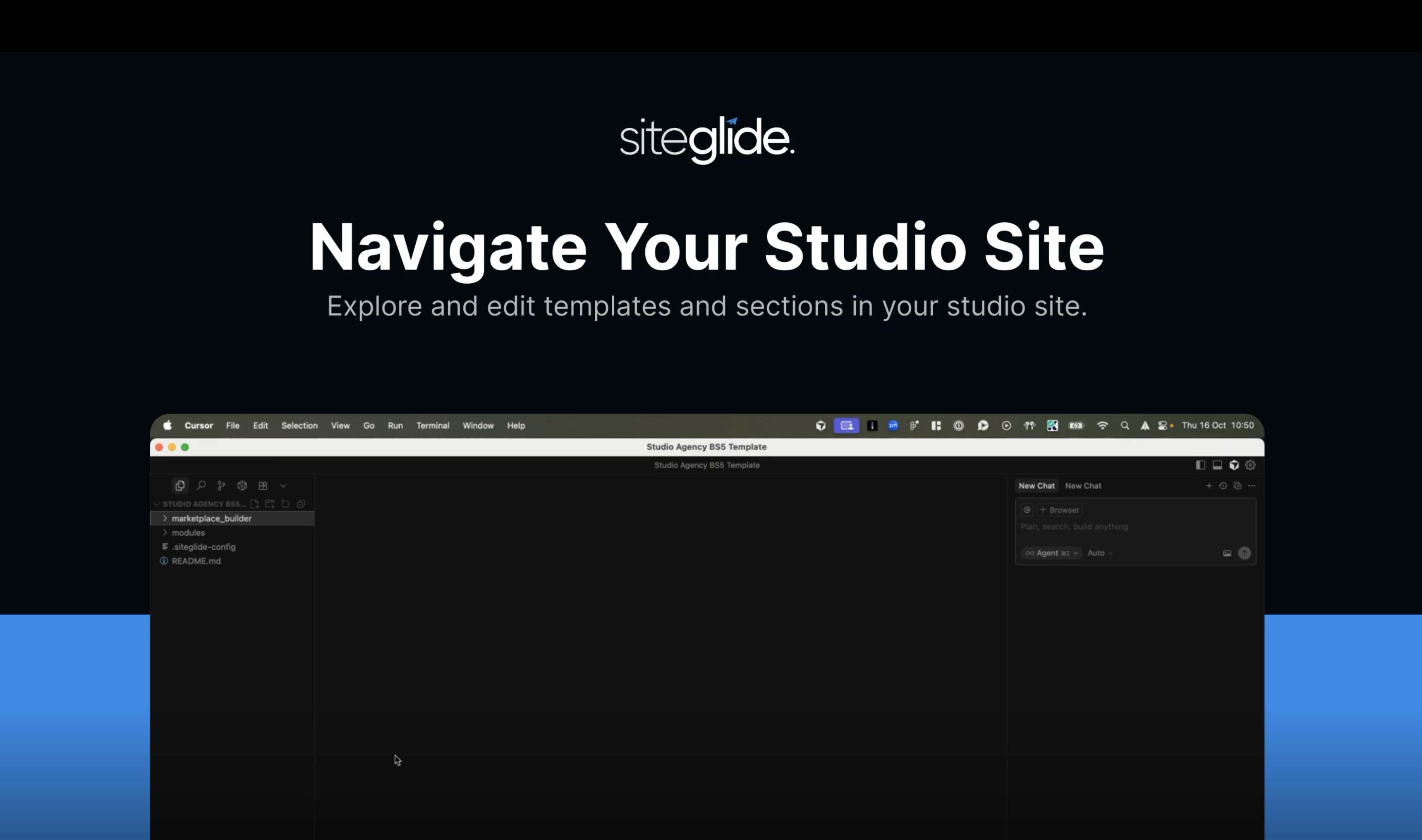Viewport: 1422px width, 840px height.
Task: Toggle the primary sidebar layout button
Action: point(1200,465)
